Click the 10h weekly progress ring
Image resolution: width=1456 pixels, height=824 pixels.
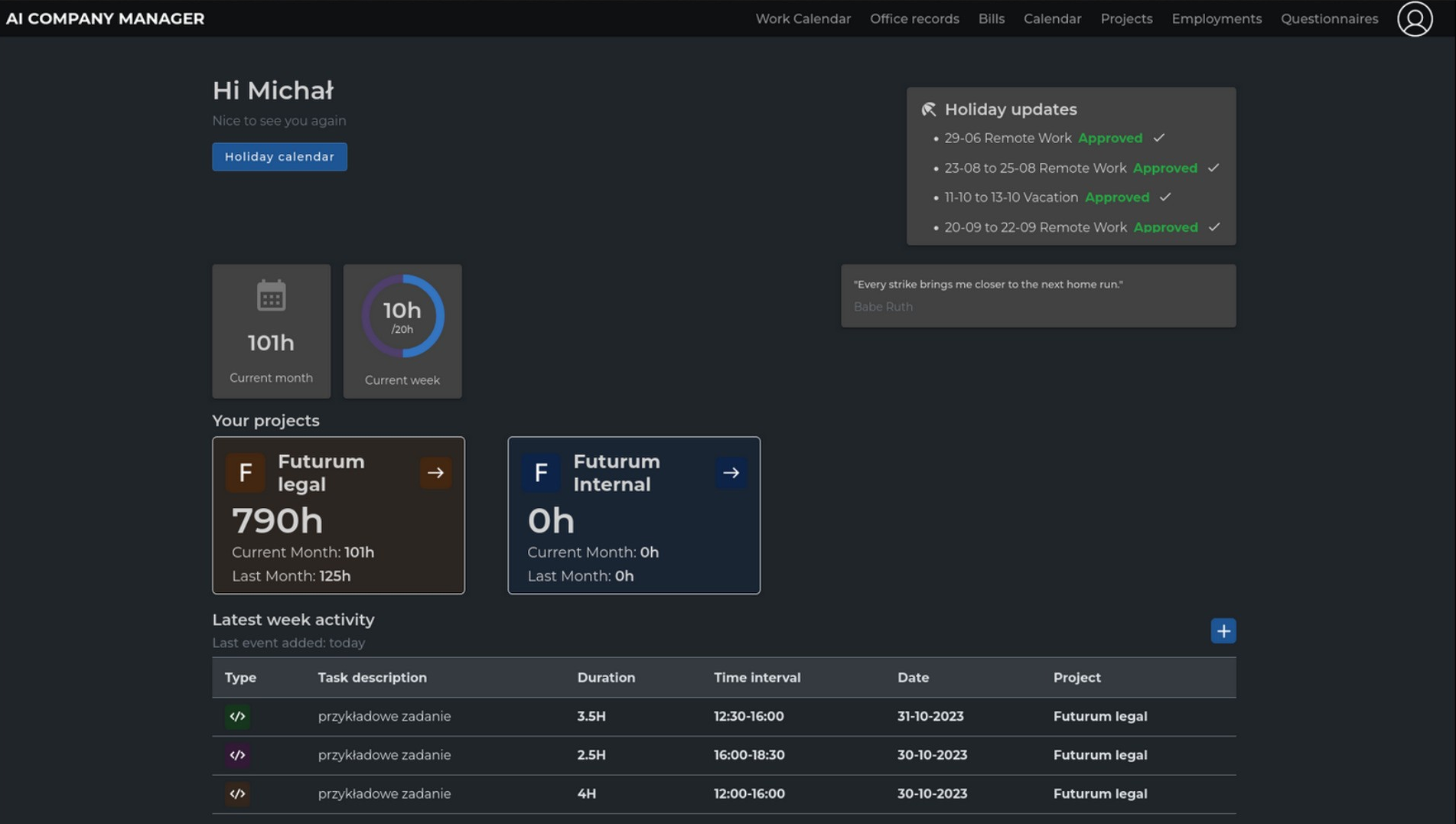point(402,316)
